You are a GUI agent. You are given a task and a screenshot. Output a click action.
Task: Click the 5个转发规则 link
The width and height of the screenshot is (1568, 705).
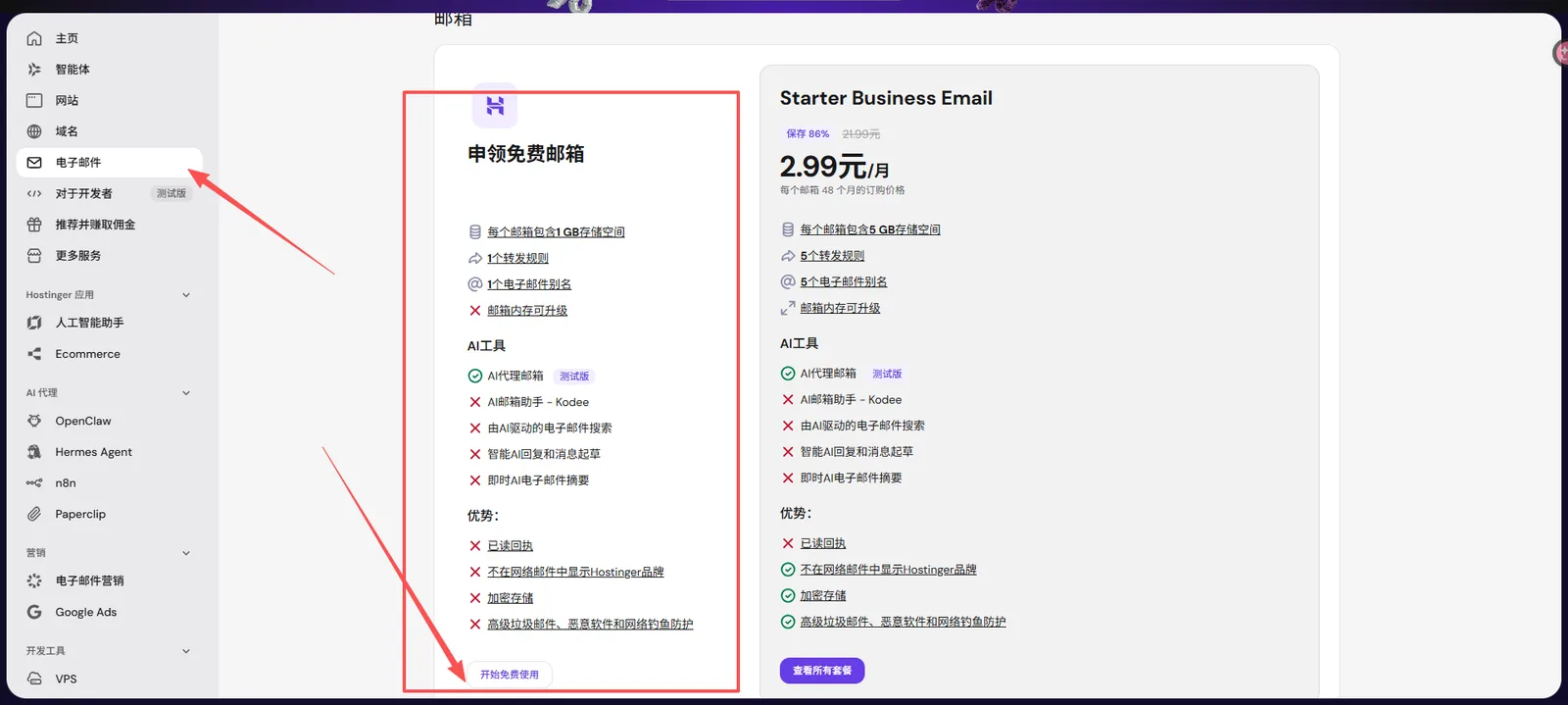(832, 256)
